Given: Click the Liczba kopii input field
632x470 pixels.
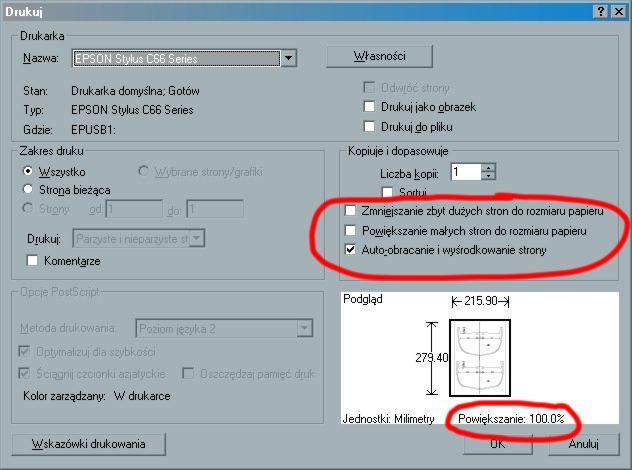Looking at the screenshot, I should tap(465, 172).
